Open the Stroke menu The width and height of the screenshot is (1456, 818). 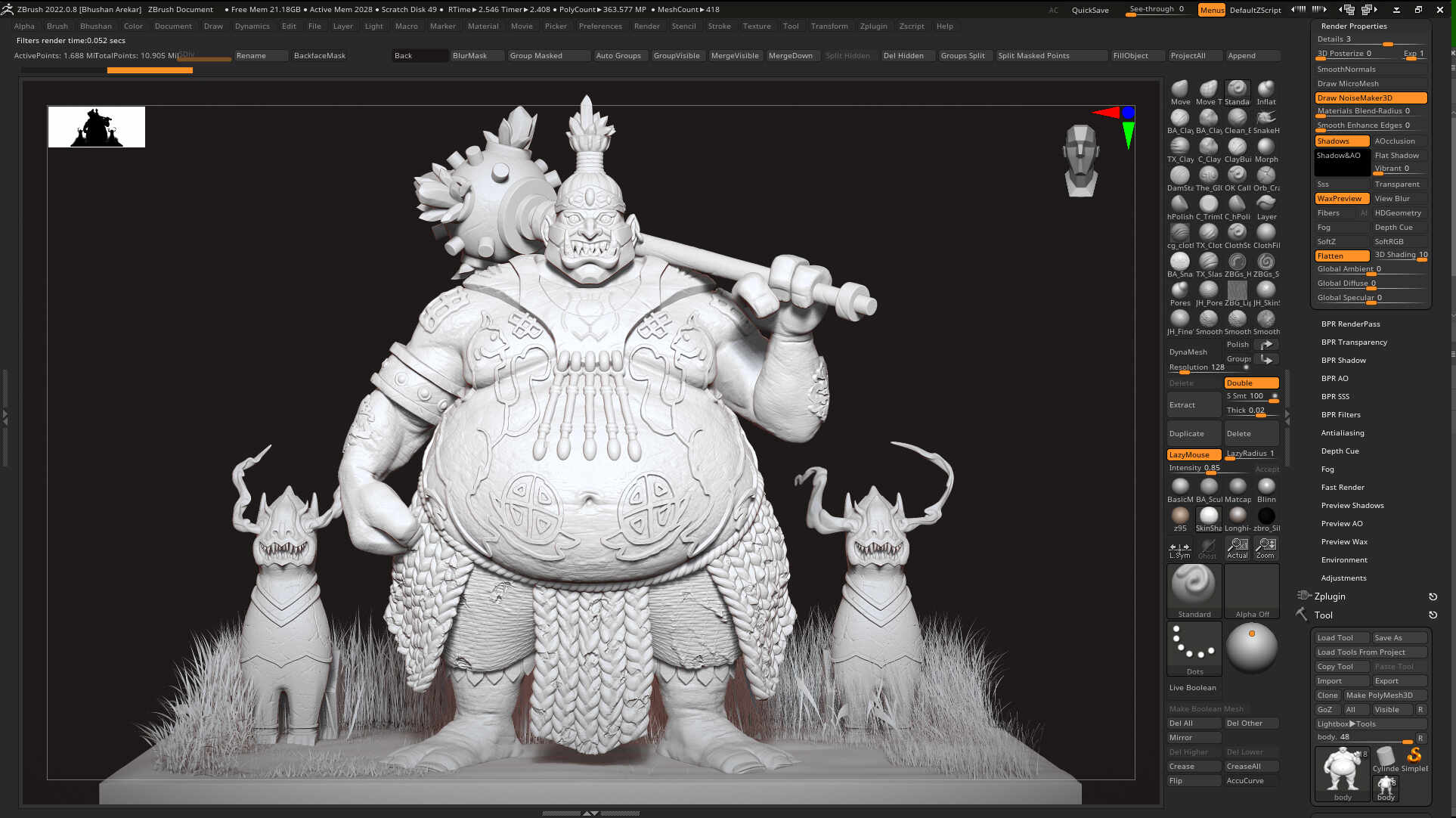tap(719, 26)
